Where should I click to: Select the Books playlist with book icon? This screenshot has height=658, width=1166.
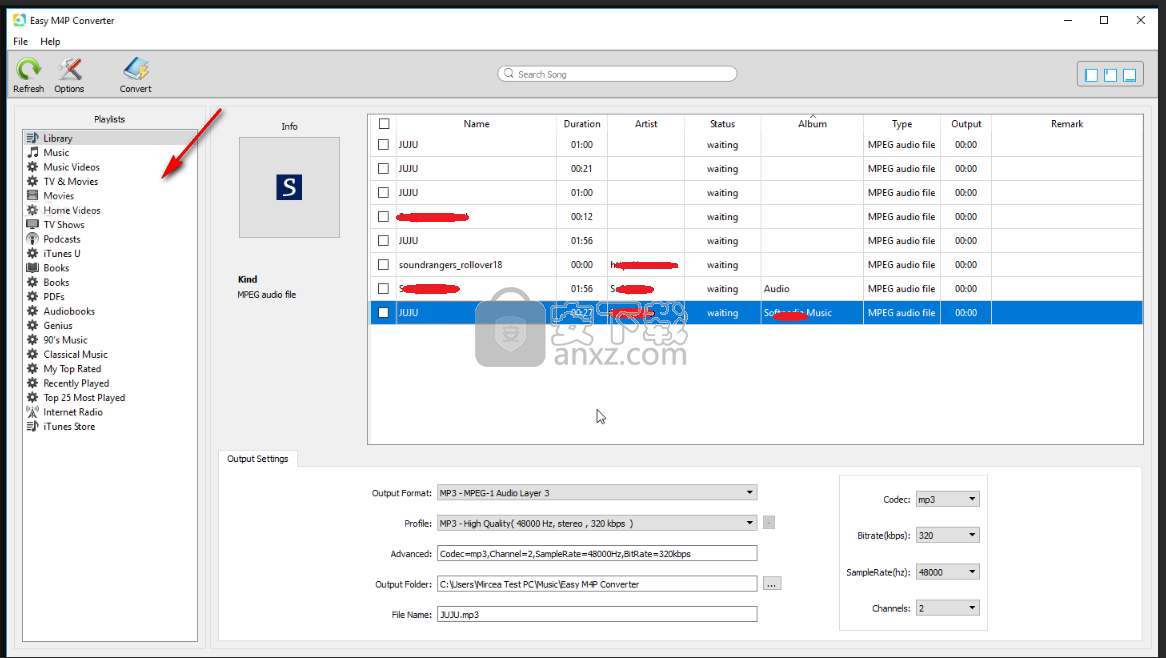coord(56,268)
